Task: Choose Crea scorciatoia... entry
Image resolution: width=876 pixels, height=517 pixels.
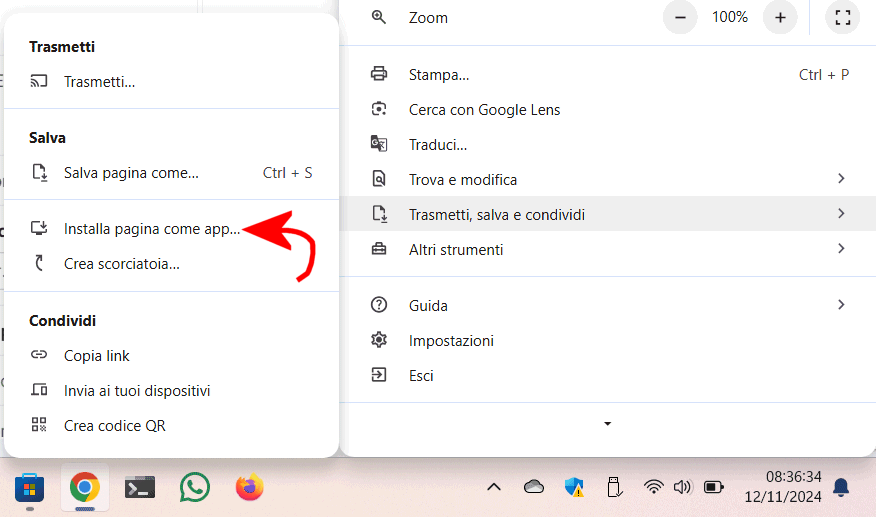Action: pyautogui.click(x=172, y=264)
